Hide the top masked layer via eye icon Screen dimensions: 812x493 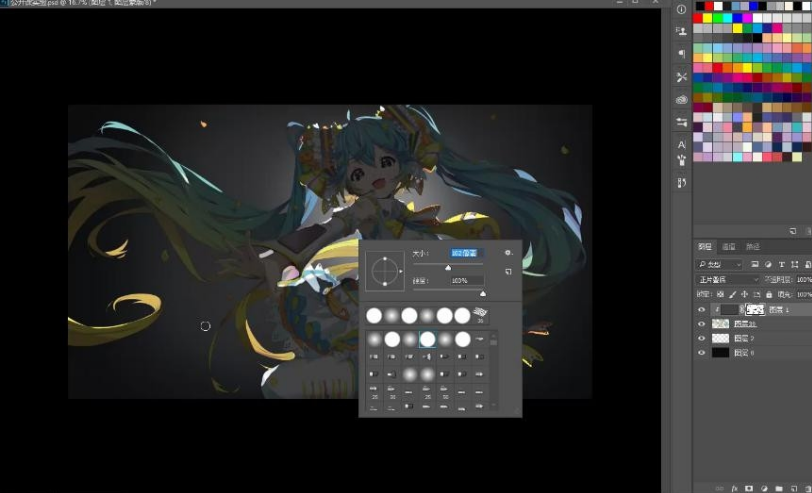point(701,310)
